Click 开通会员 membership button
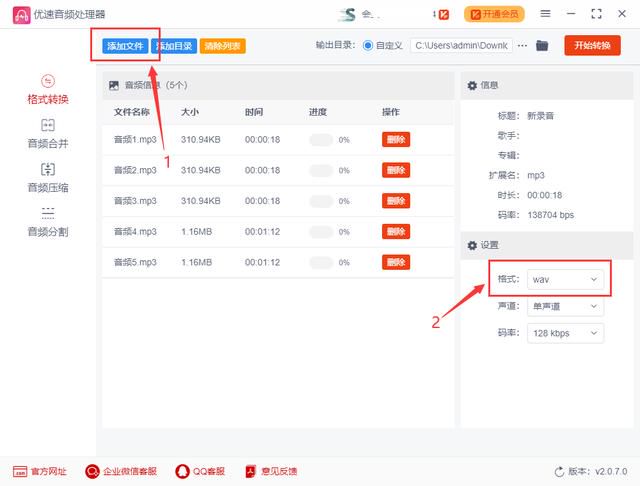Screen dimensions: 640x486 pos(494,14)
